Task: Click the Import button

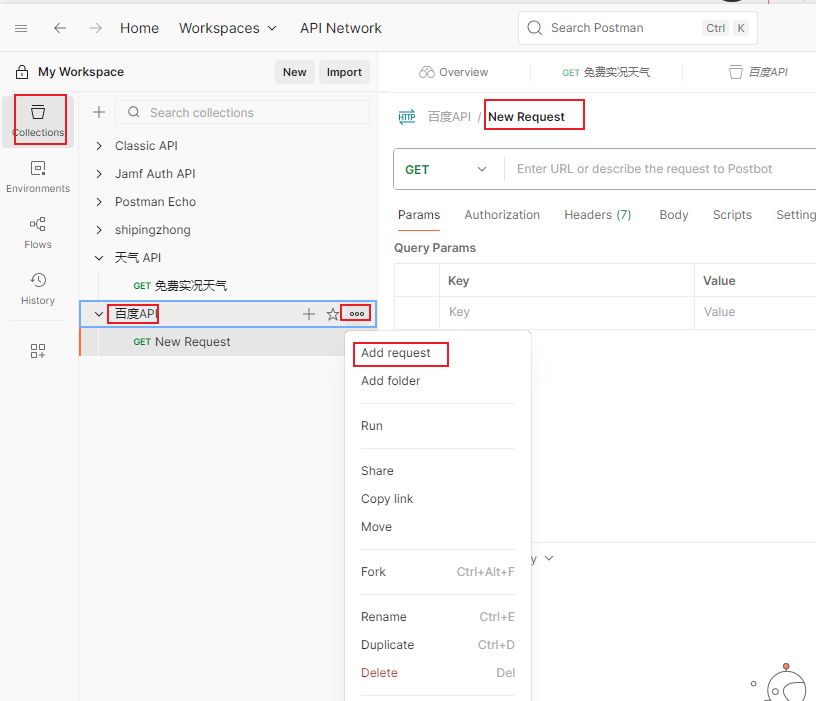Action: click(x=344, y=72)
